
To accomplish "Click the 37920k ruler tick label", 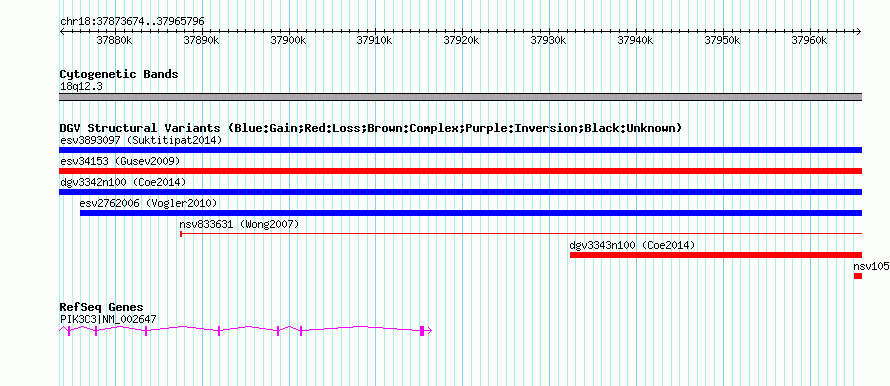I will [462, 41].
